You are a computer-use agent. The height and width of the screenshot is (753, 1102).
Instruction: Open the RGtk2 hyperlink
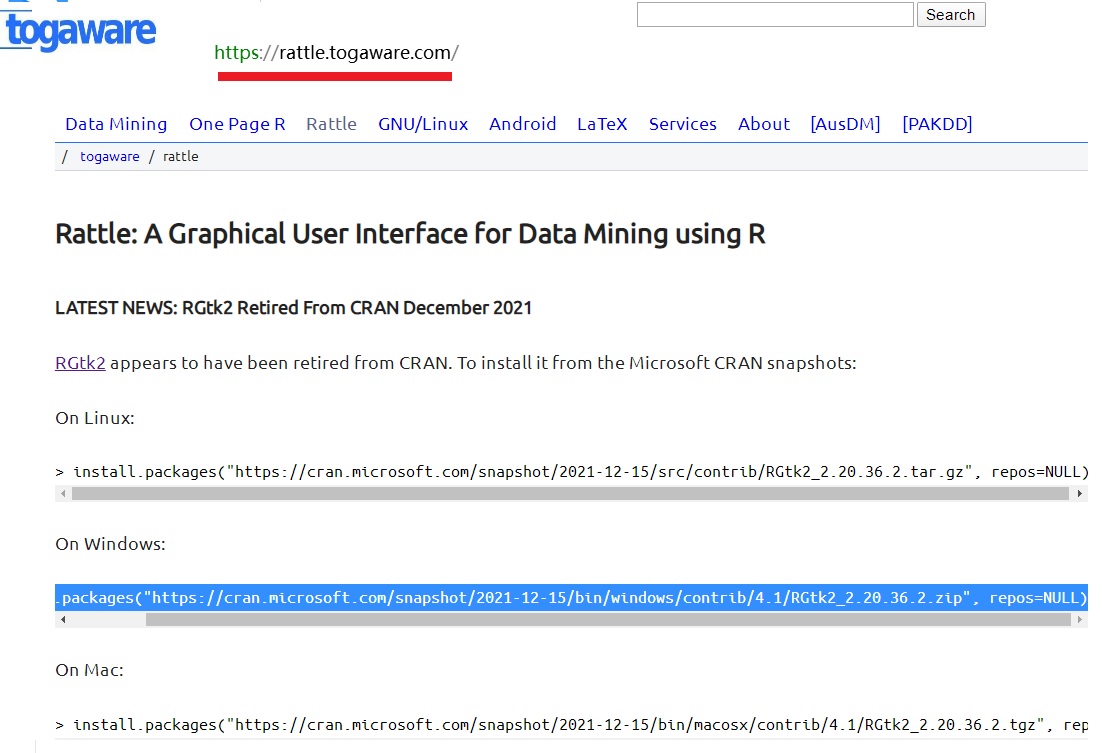79,363
